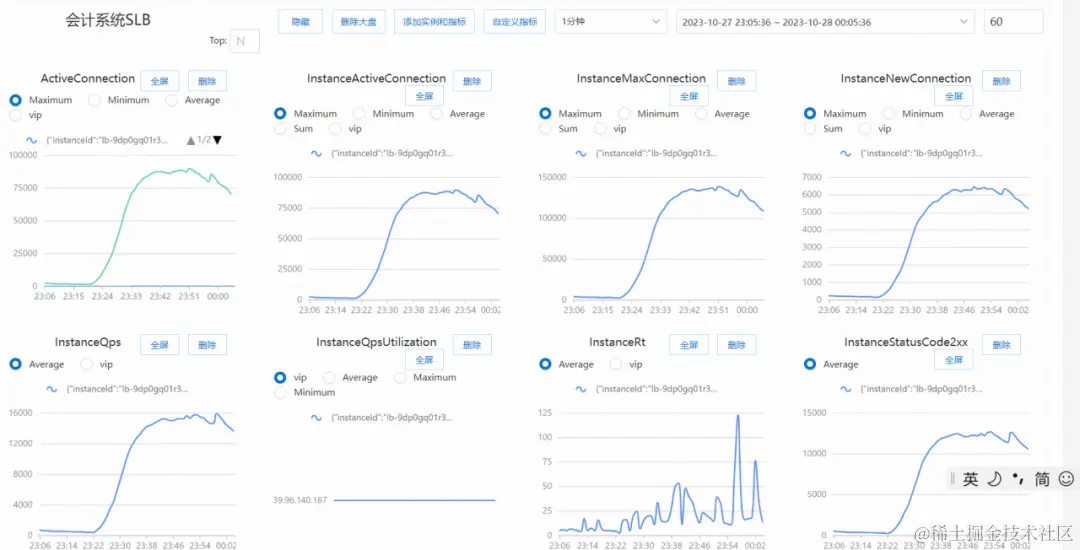The height and width of the screenshot is (550, 1080).
Task: Select Average radio in ActiveConnection chart
Action: [x=172, y=100]
